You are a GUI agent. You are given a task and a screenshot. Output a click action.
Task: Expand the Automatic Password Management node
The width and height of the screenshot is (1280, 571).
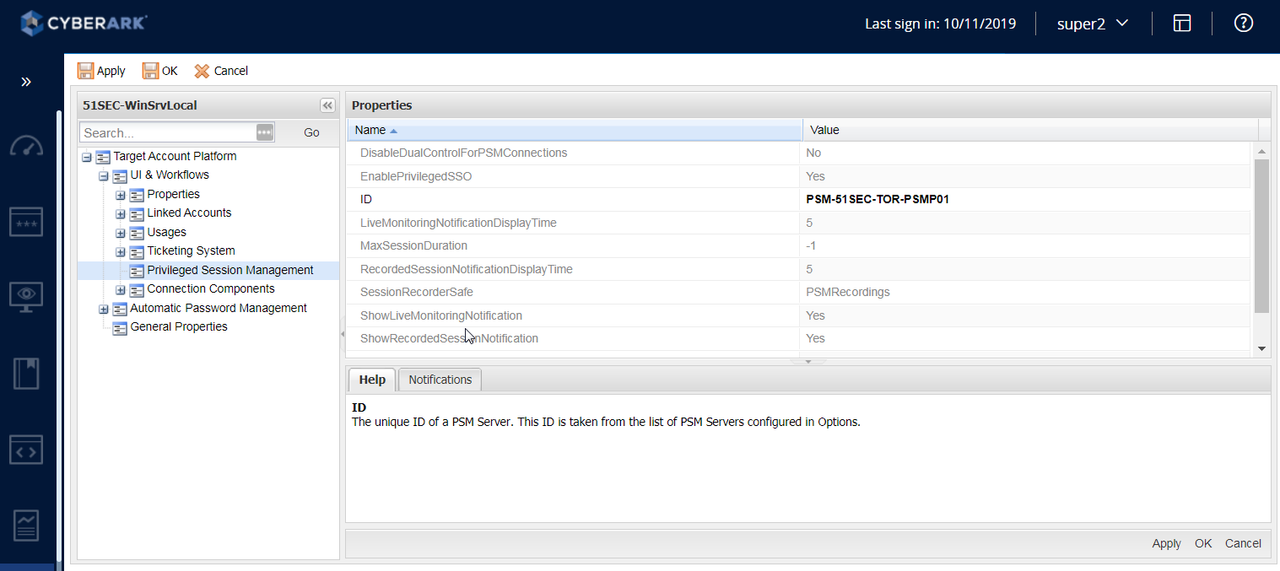tap(104, 309)
